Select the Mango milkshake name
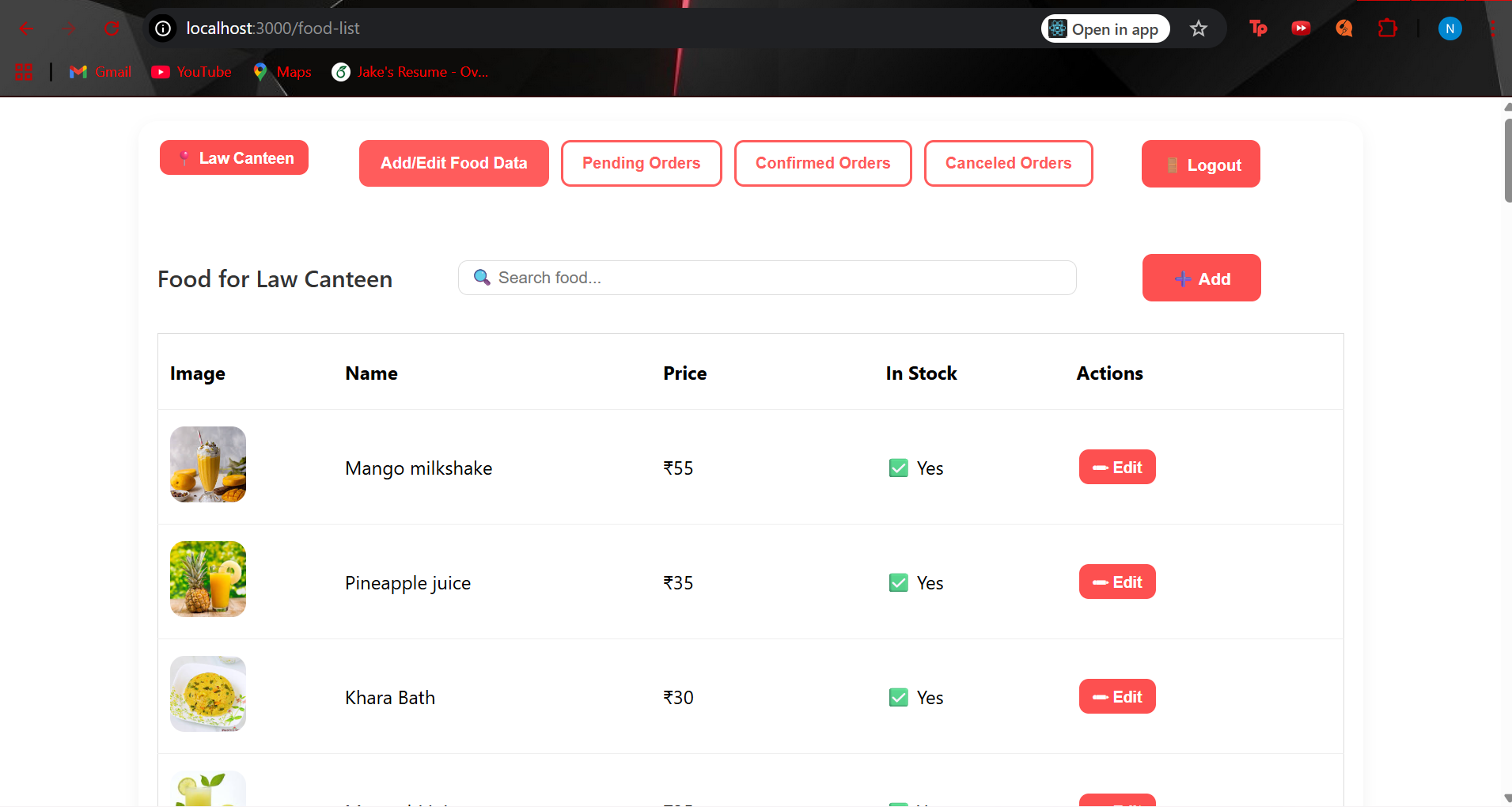 419,468
